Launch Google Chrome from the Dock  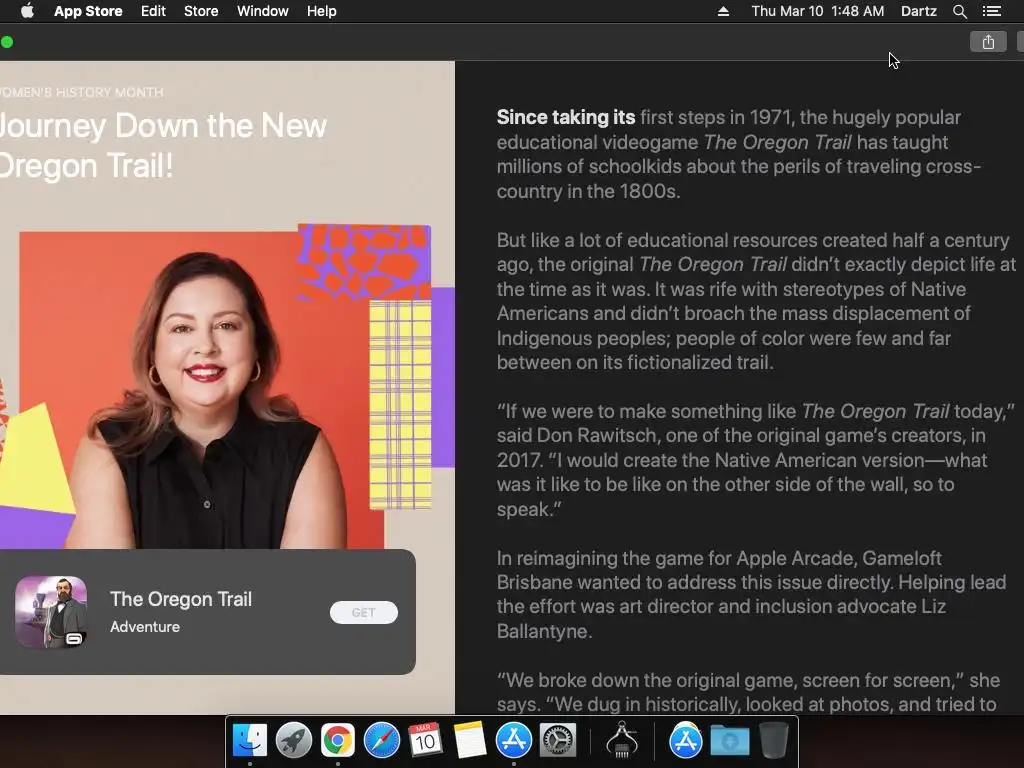(x=338, y=740)
